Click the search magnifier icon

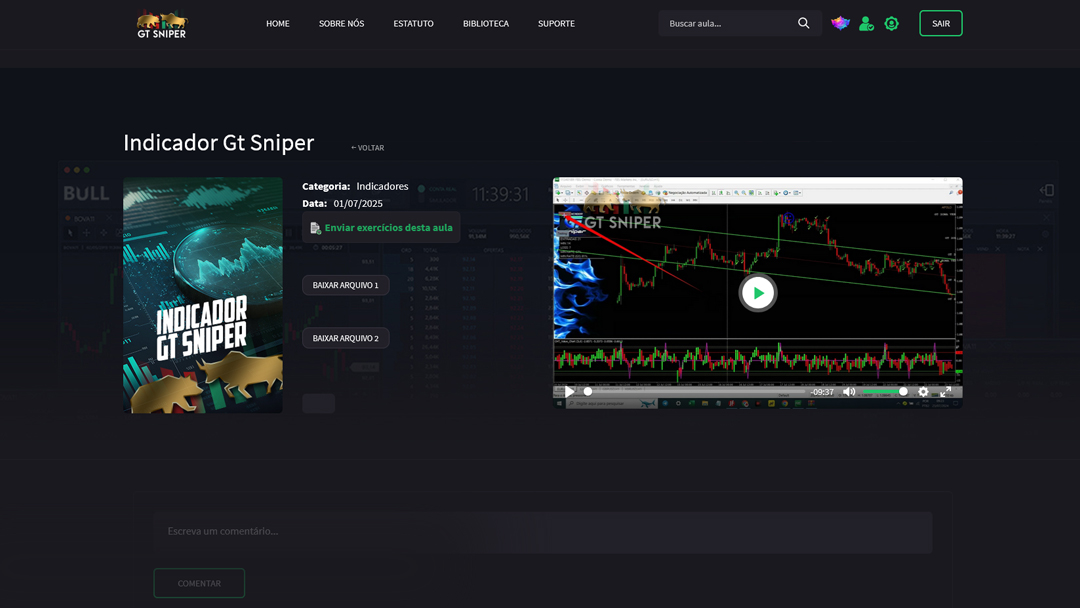coord(803,23)
